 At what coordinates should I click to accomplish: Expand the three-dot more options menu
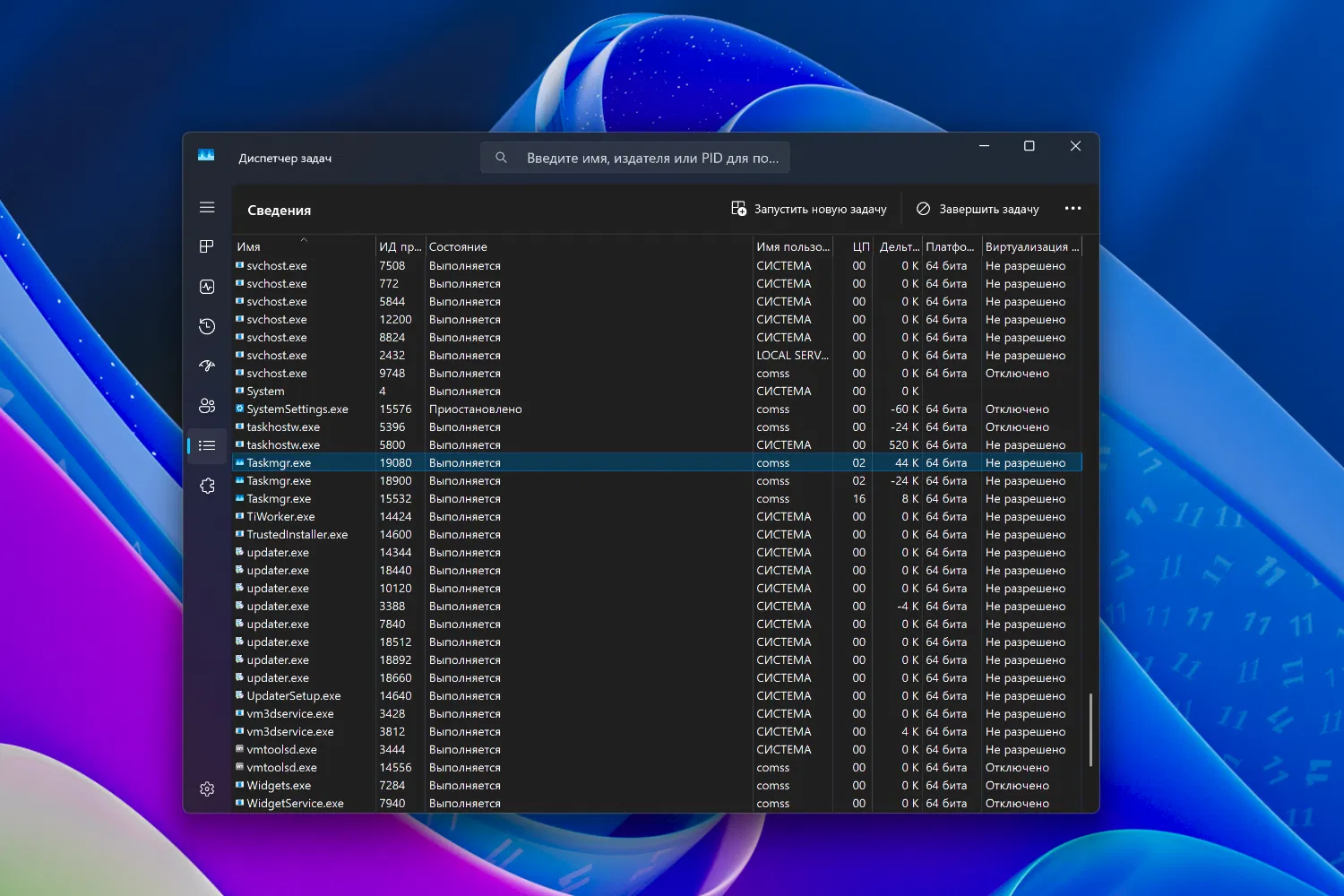1073,209
